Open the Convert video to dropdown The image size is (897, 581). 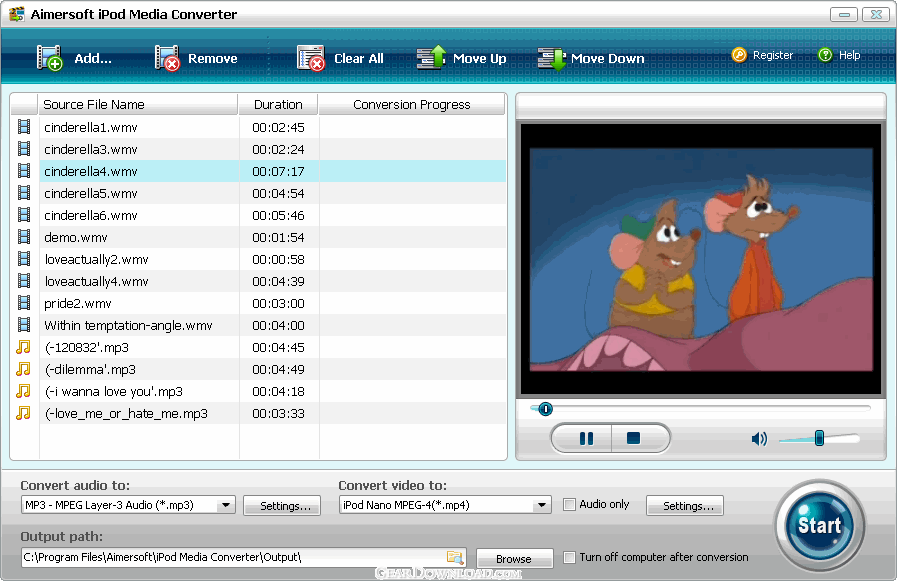coord(542,505)
